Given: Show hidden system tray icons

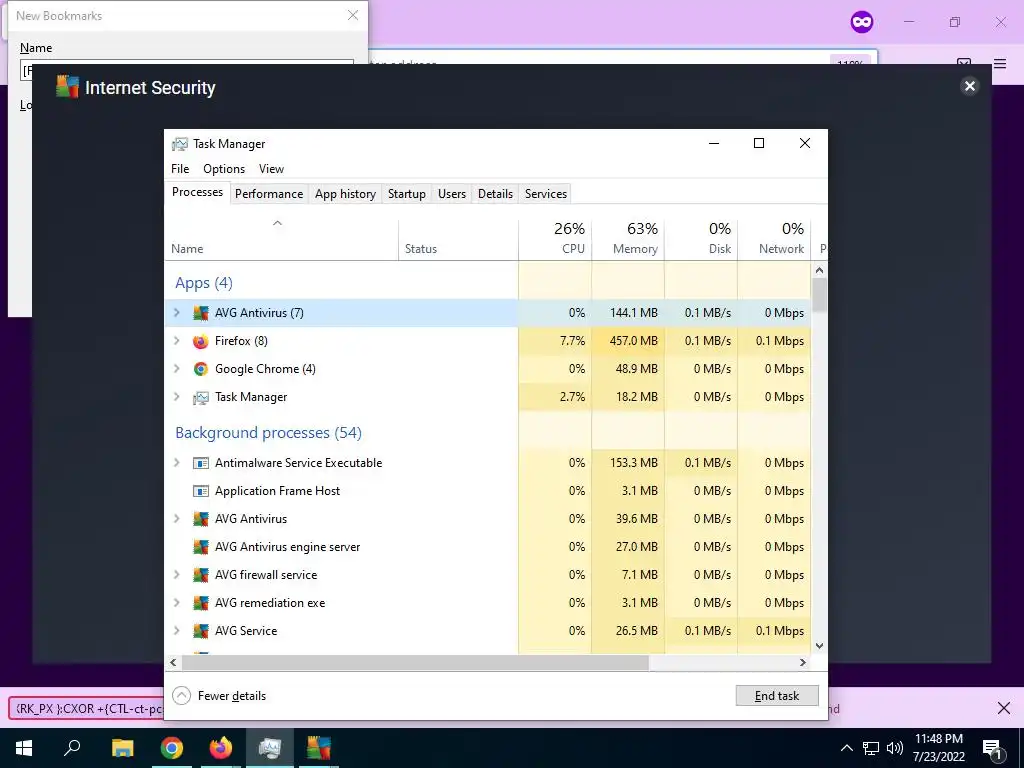Looking at the screenshot, I should [x=846, y=748].
